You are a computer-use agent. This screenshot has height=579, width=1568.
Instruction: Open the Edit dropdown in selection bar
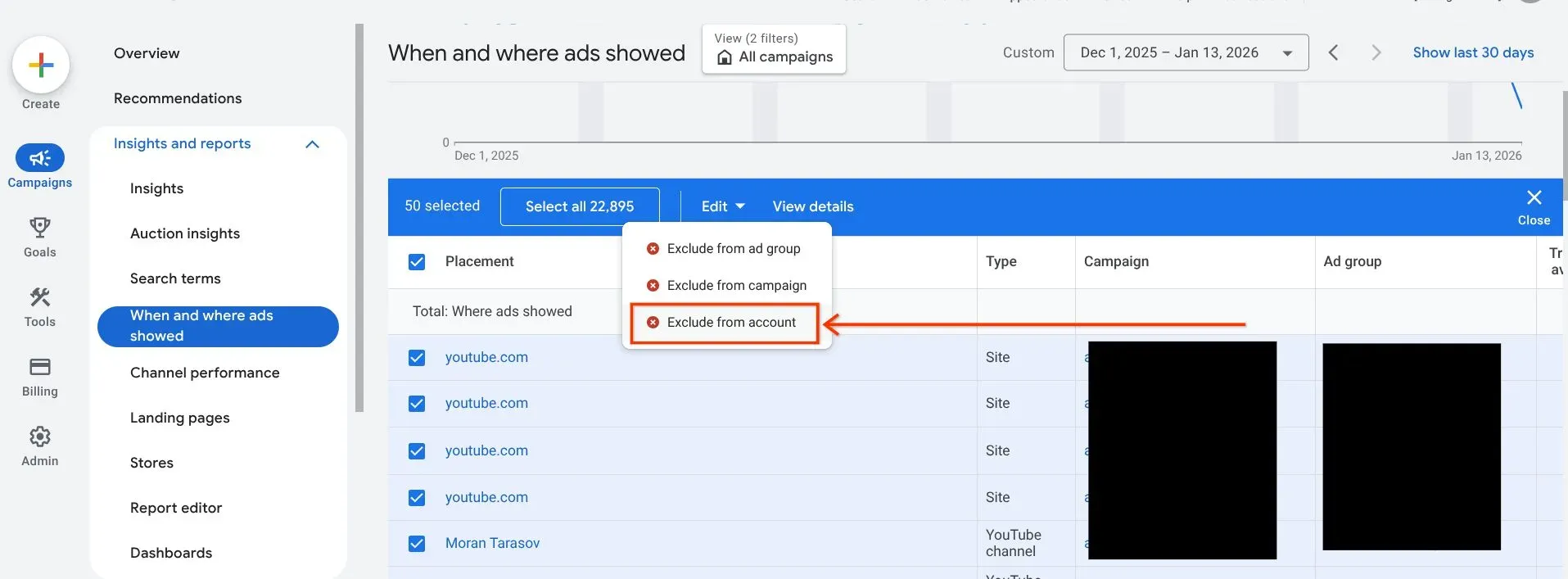pyautogui.click(x=722, y=206)
